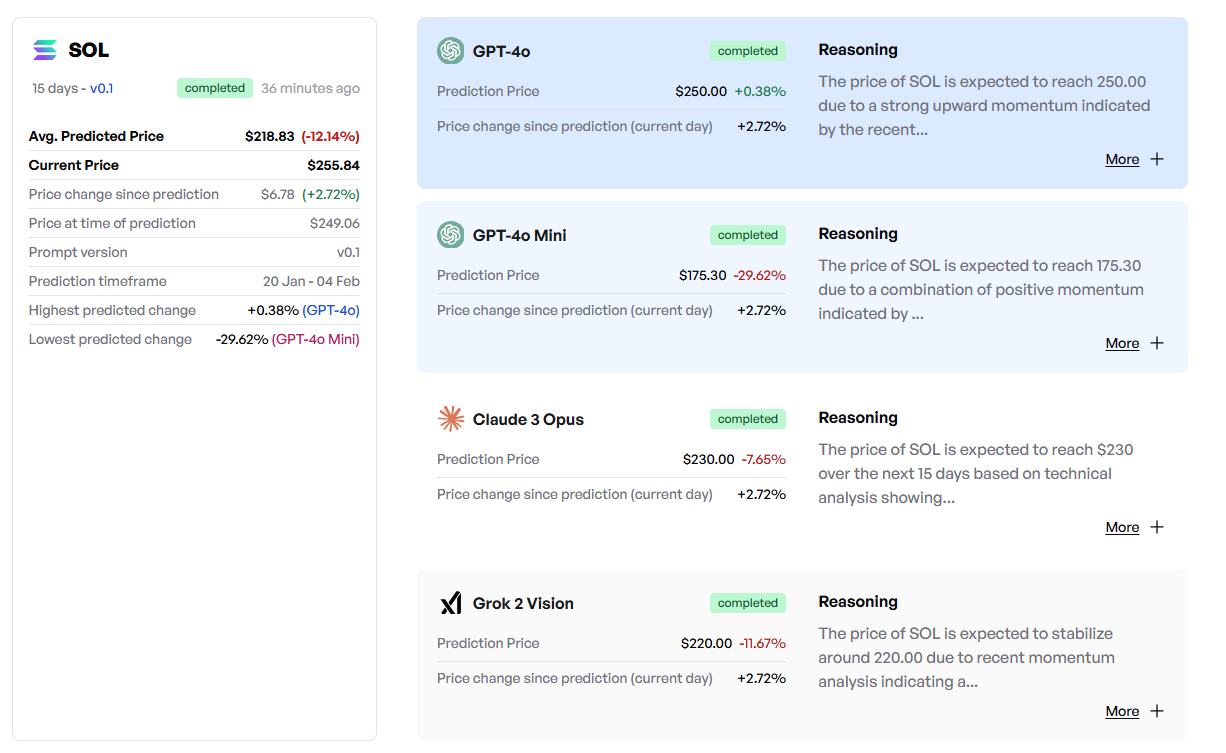The height and width of the screenshot is (753, 1226).
Task: Click the Grok 2 Vision xAI logo
Action: [x=451, y=603]
